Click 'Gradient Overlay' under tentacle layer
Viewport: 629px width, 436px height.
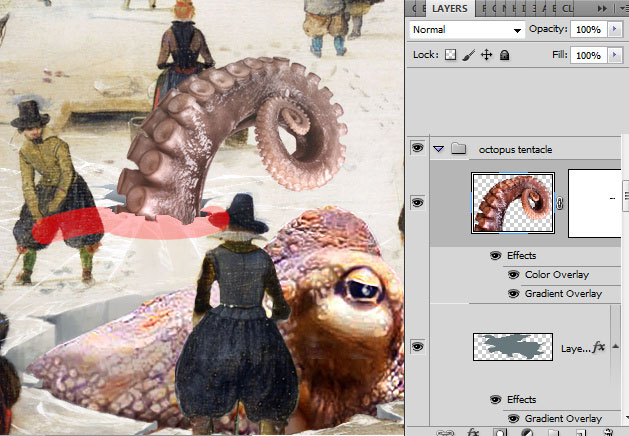pyautogui.click(x=563, y=294)
